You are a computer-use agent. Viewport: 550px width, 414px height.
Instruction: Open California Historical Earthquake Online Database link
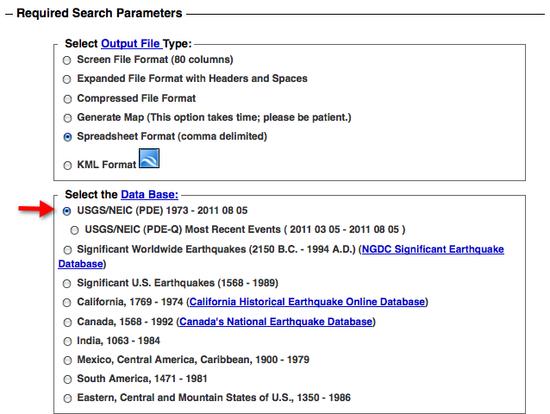pos(307,302)
